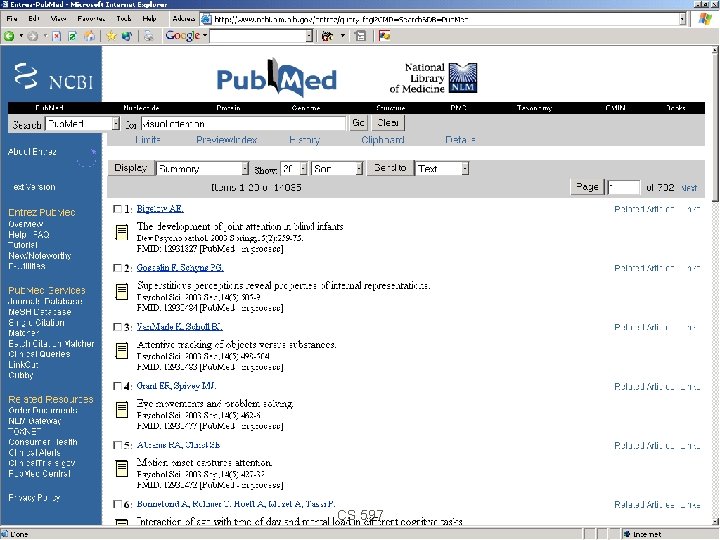Open the Google logo menu arrow

click(x=205, y=36)
